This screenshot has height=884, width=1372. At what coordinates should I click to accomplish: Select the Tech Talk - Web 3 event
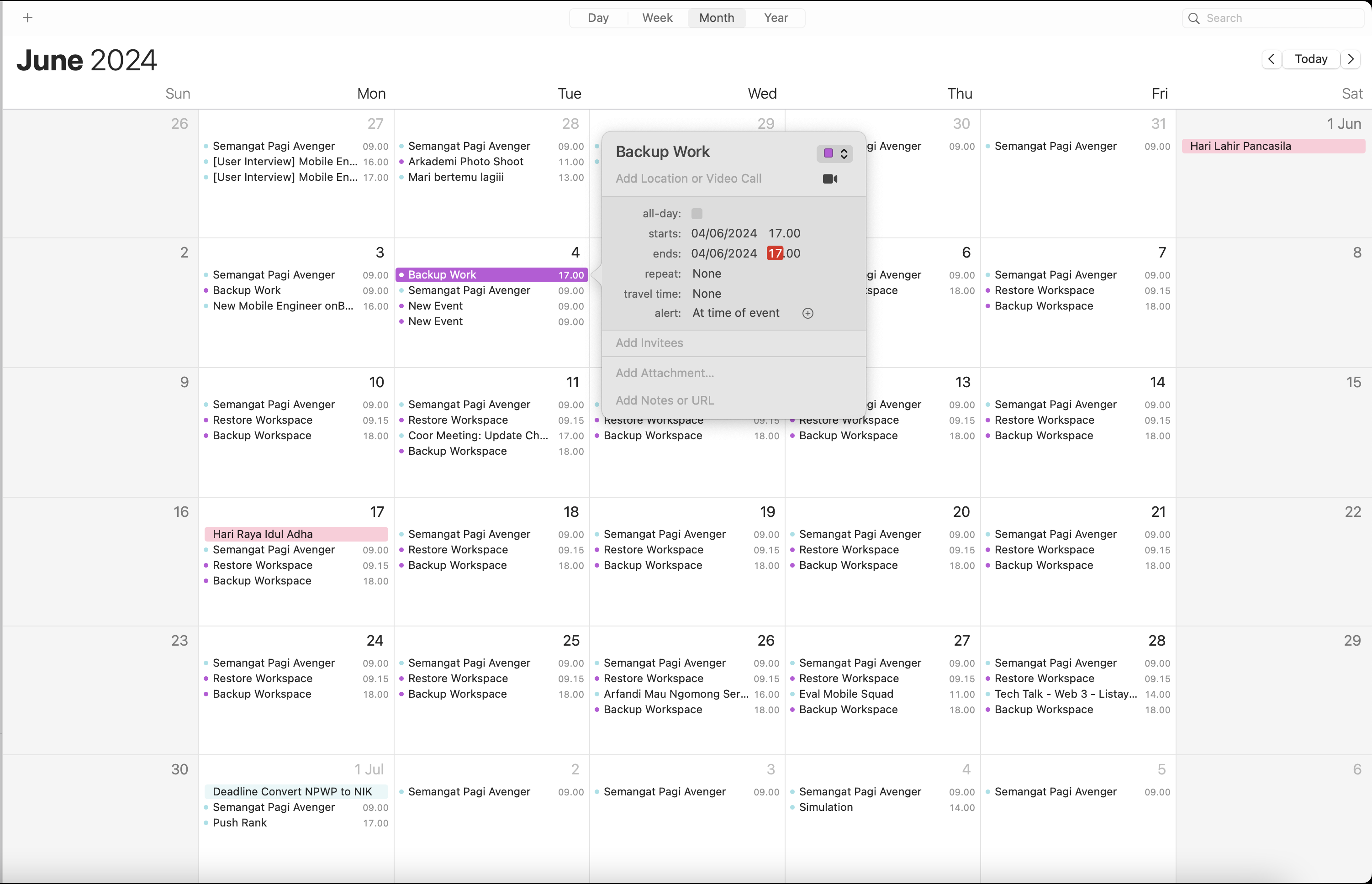click(1065, 694)
